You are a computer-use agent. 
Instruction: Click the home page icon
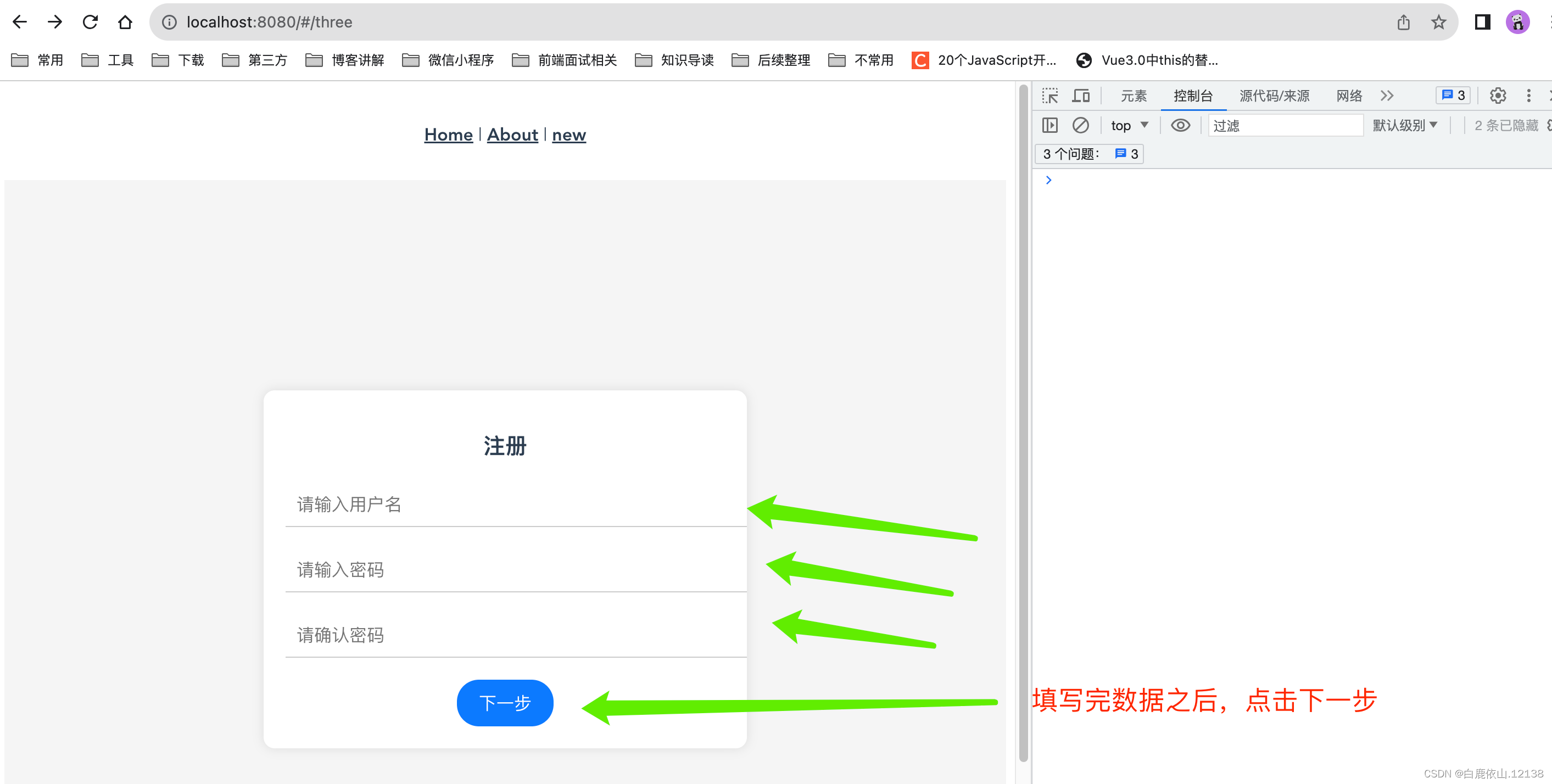[125, 23]
